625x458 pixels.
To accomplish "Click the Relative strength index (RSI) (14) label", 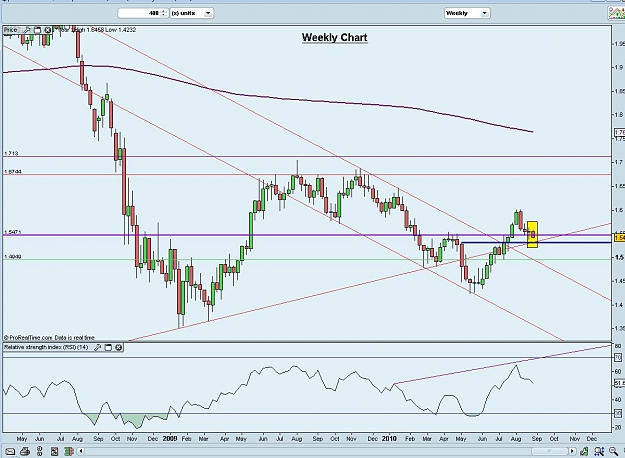I will (46, 348).
